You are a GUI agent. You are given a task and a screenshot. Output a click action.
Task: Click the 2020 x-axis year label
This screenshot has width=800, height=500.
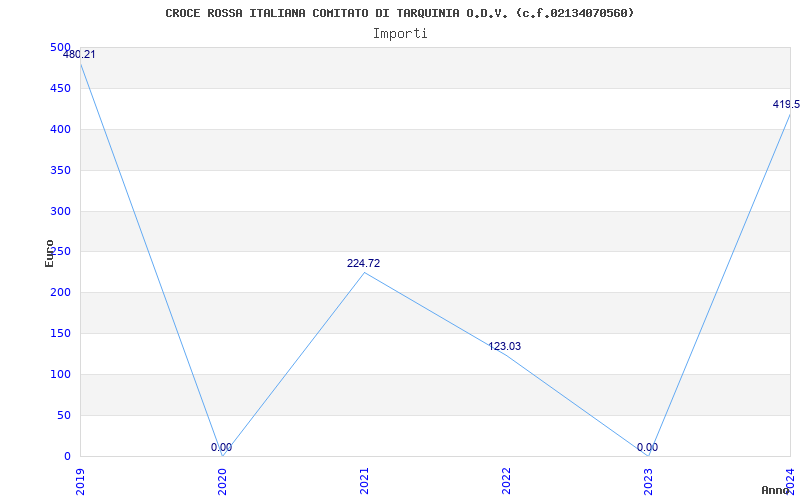[222, 480]
